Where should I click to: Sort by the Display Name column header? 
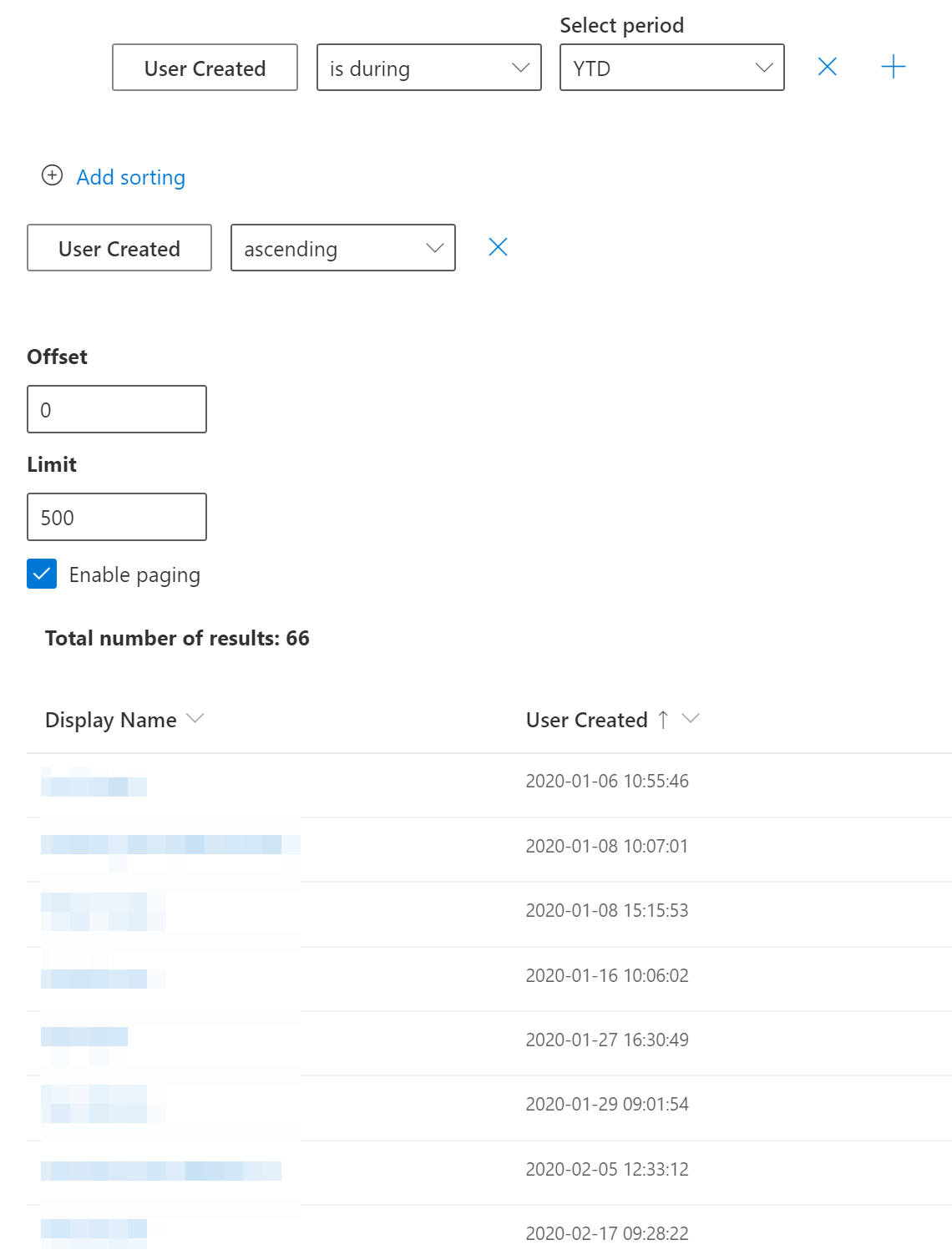(111, 720)
